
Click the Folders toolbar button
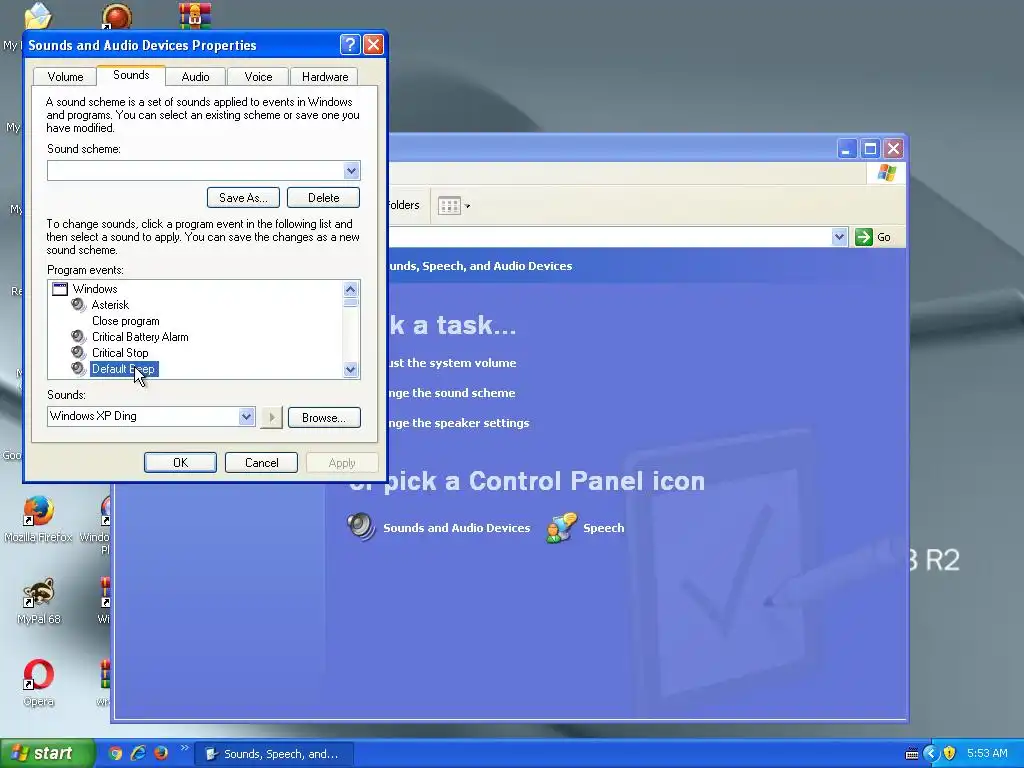[x=404, y=205]
